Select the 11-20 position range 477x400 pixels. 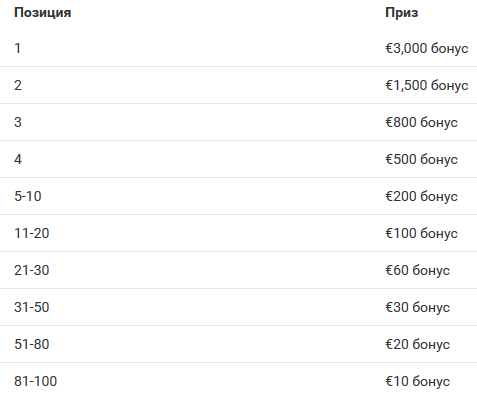(32, 233)
